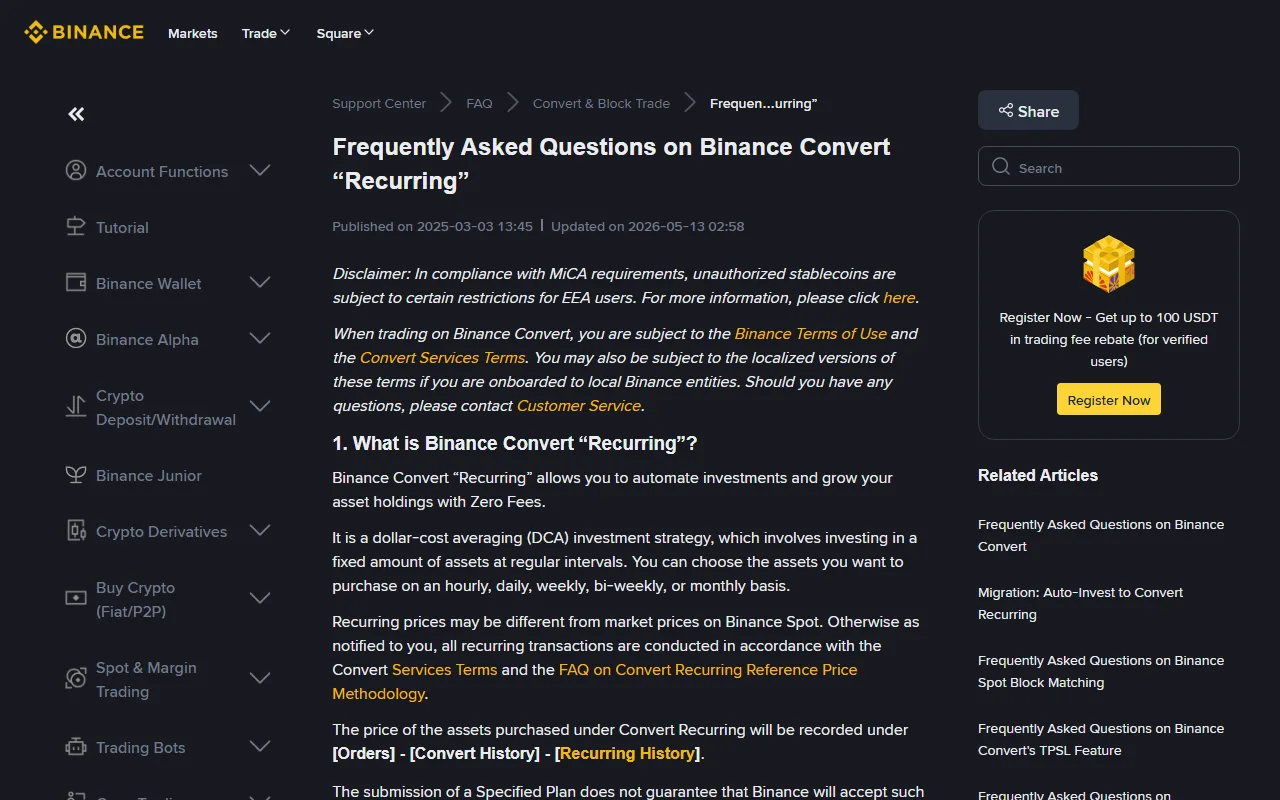Click the Crypto Derivatives icon
1280x800 pixels.
click(x=76, y=530)
